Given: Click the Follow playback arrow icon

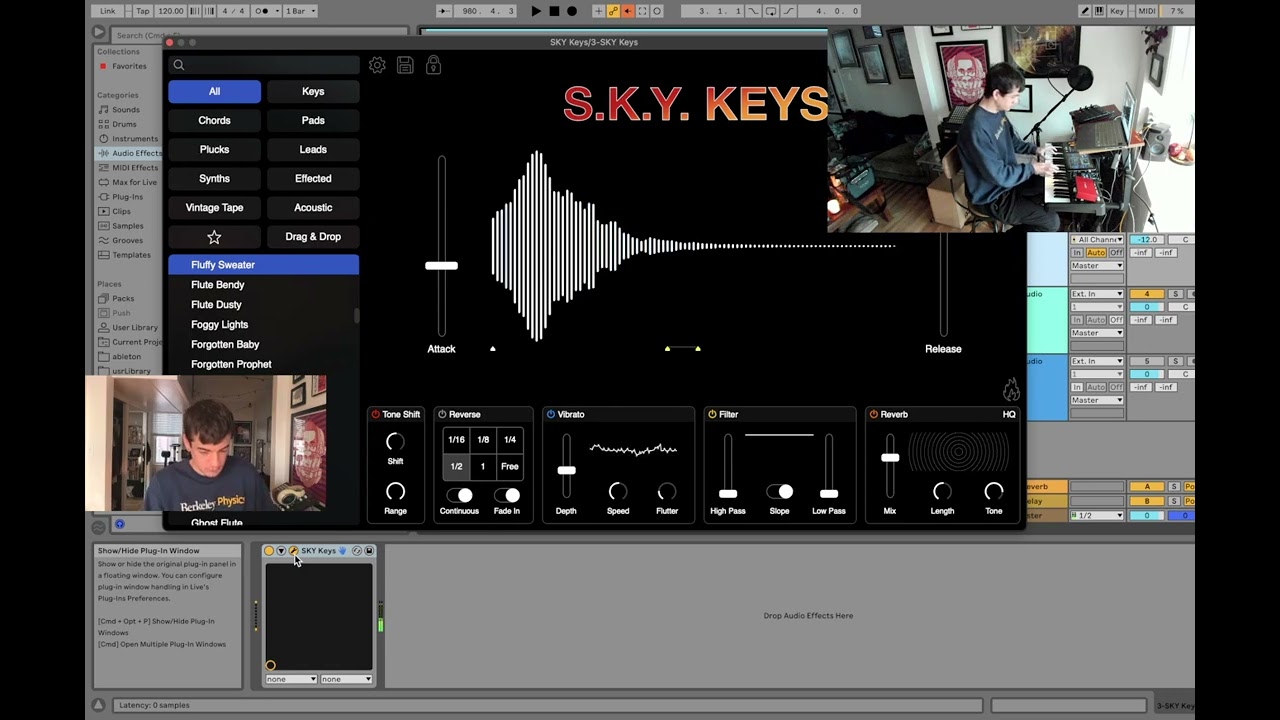Looking at the screenshot, I should tap(444, 11).
